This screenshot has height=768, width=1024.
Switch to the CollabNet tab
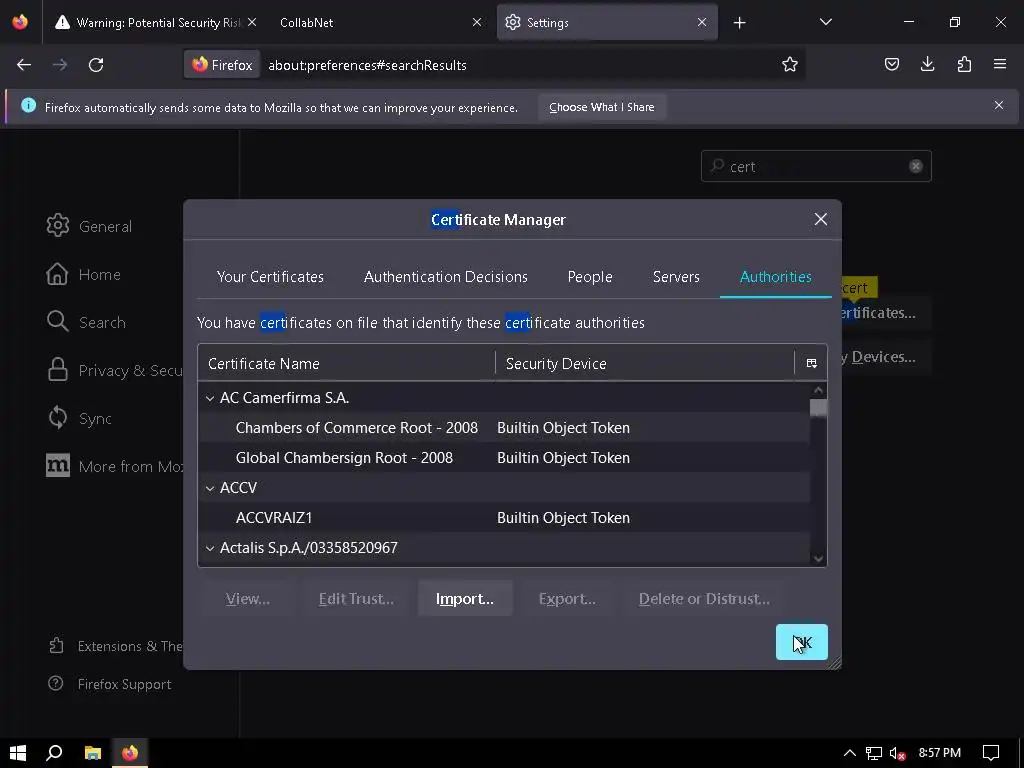click(x=381, y=22)
